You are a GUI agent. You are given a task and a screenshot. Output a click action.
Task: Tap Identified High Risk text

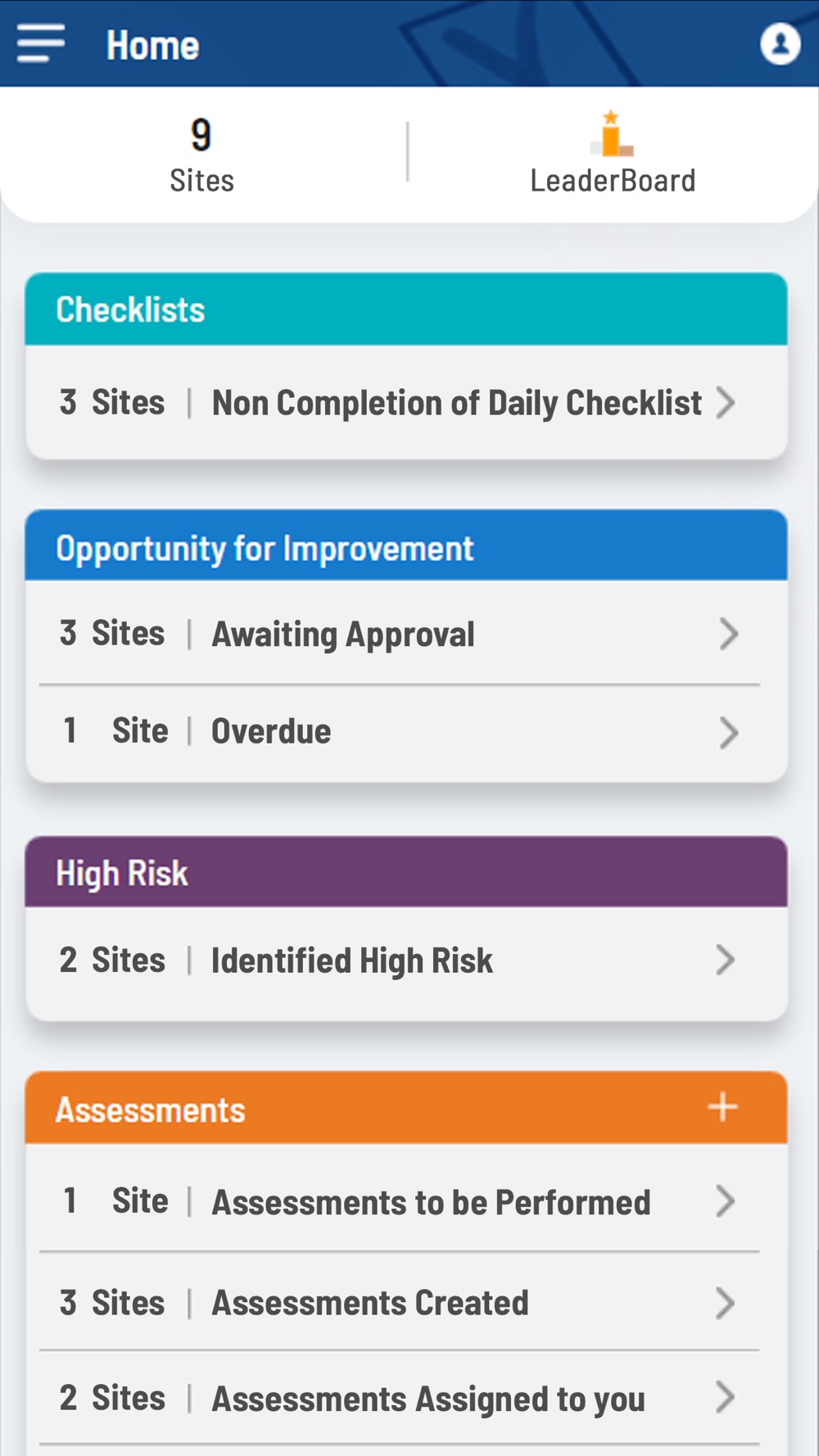pyautogui.click(x=352, y=961)
